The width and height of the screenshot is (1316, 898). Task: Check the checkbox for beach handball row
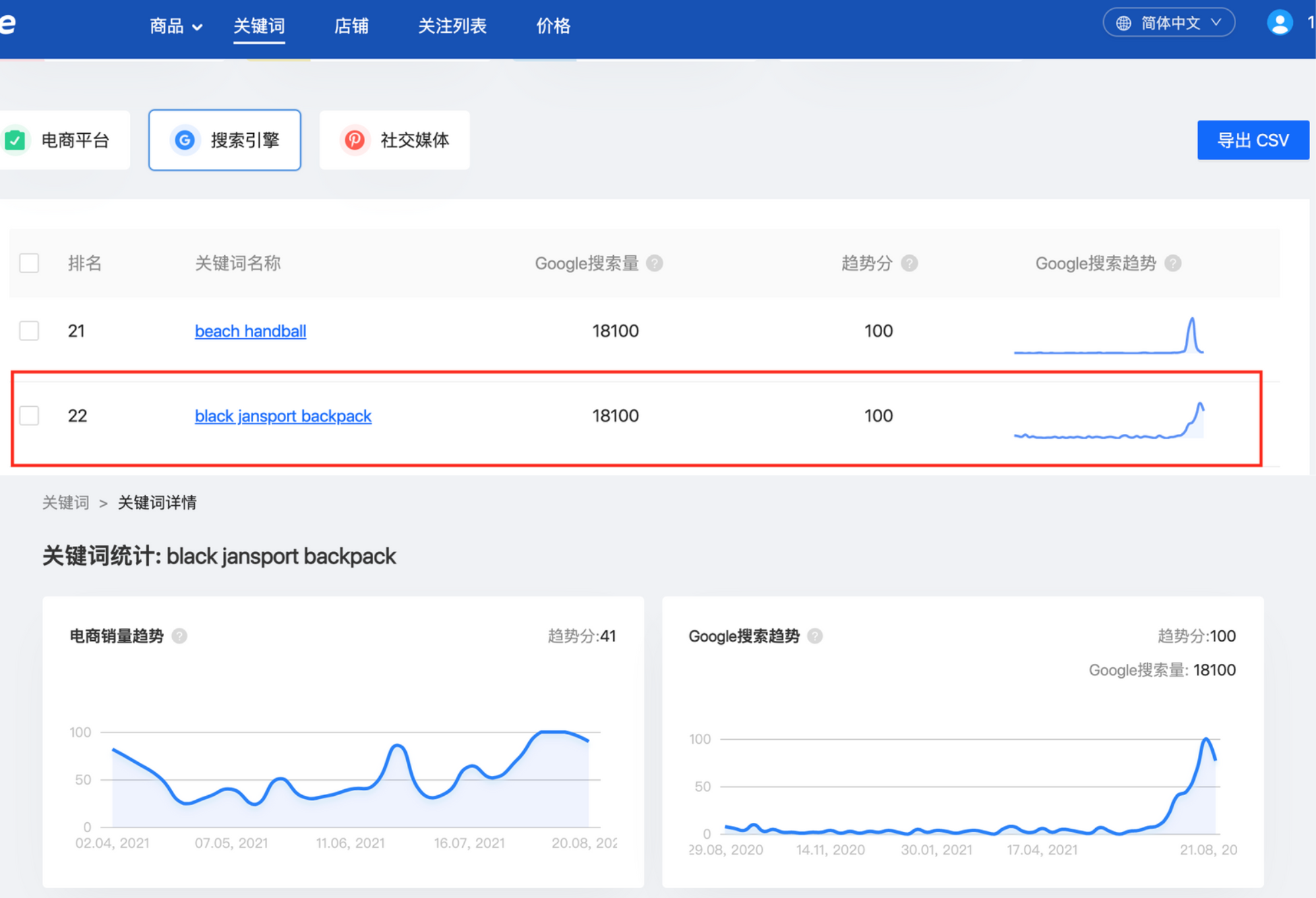29,331
